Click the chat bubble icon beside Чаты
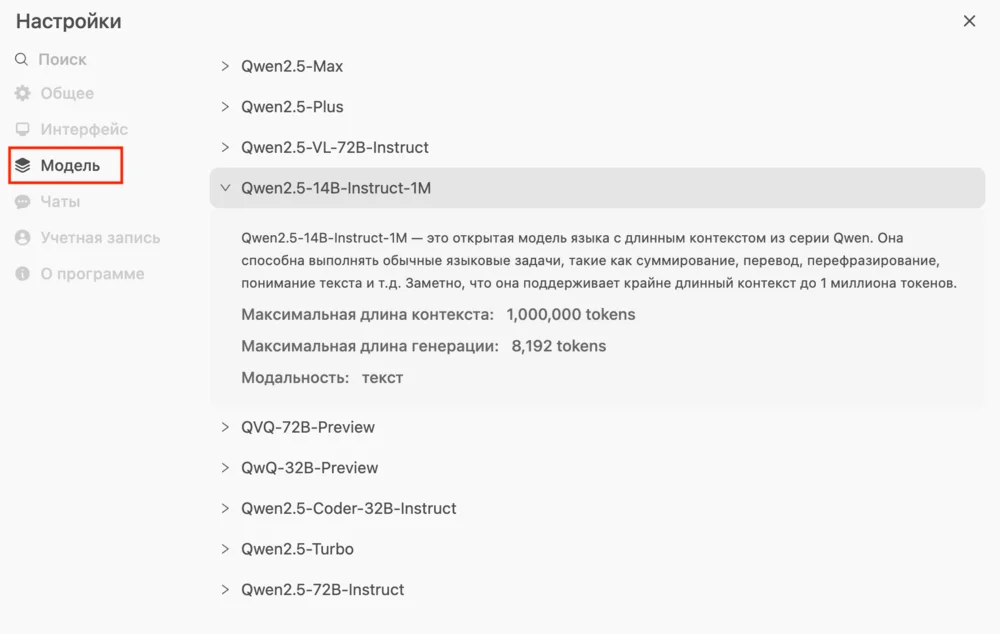The image size is (1000, 634). click(23, 202)
